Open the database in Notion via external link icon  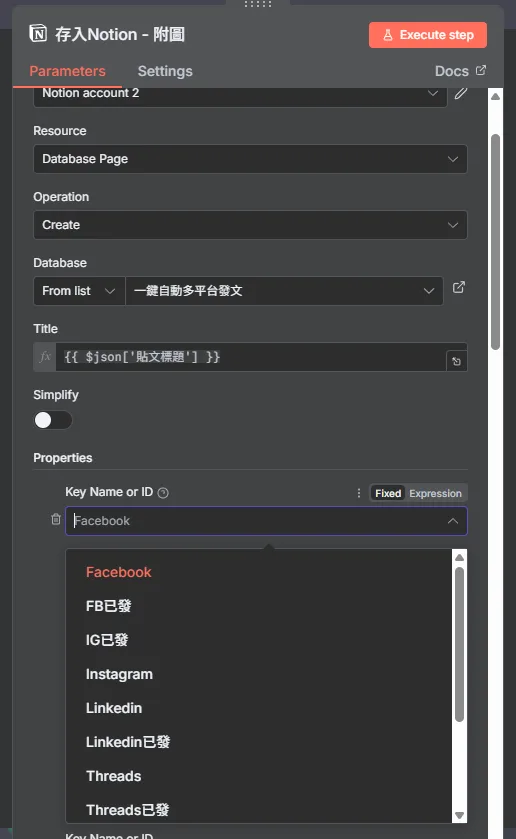(459, 287)
